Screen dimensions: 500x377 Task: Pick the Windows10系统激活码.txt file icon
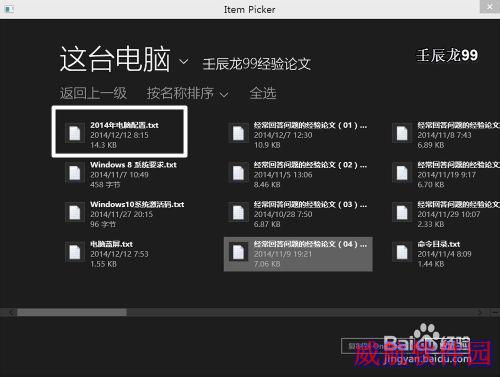75,212
